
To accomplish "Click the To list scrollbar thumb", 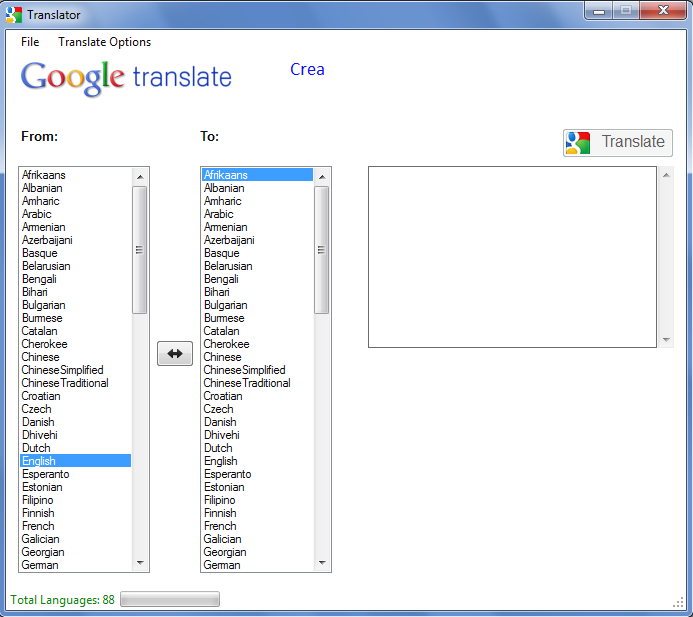I will [x=322, y=250].
